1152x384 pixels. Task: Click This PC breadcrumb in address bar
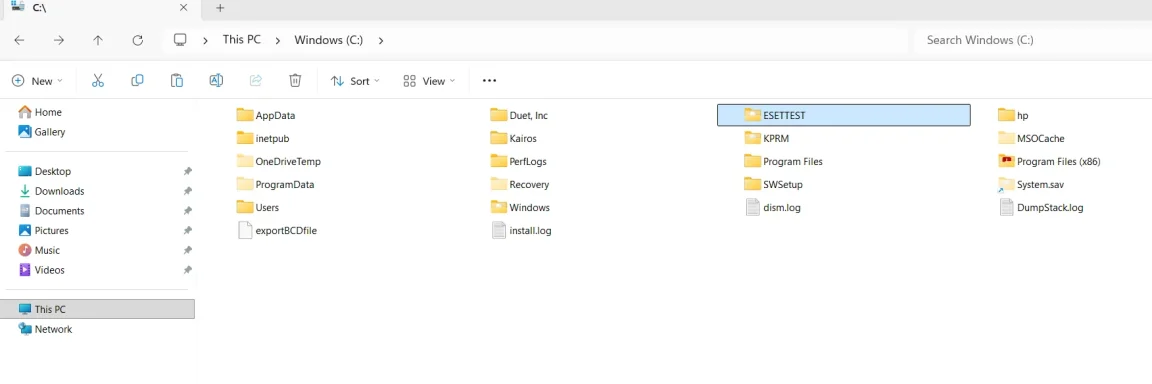point(242,40)
